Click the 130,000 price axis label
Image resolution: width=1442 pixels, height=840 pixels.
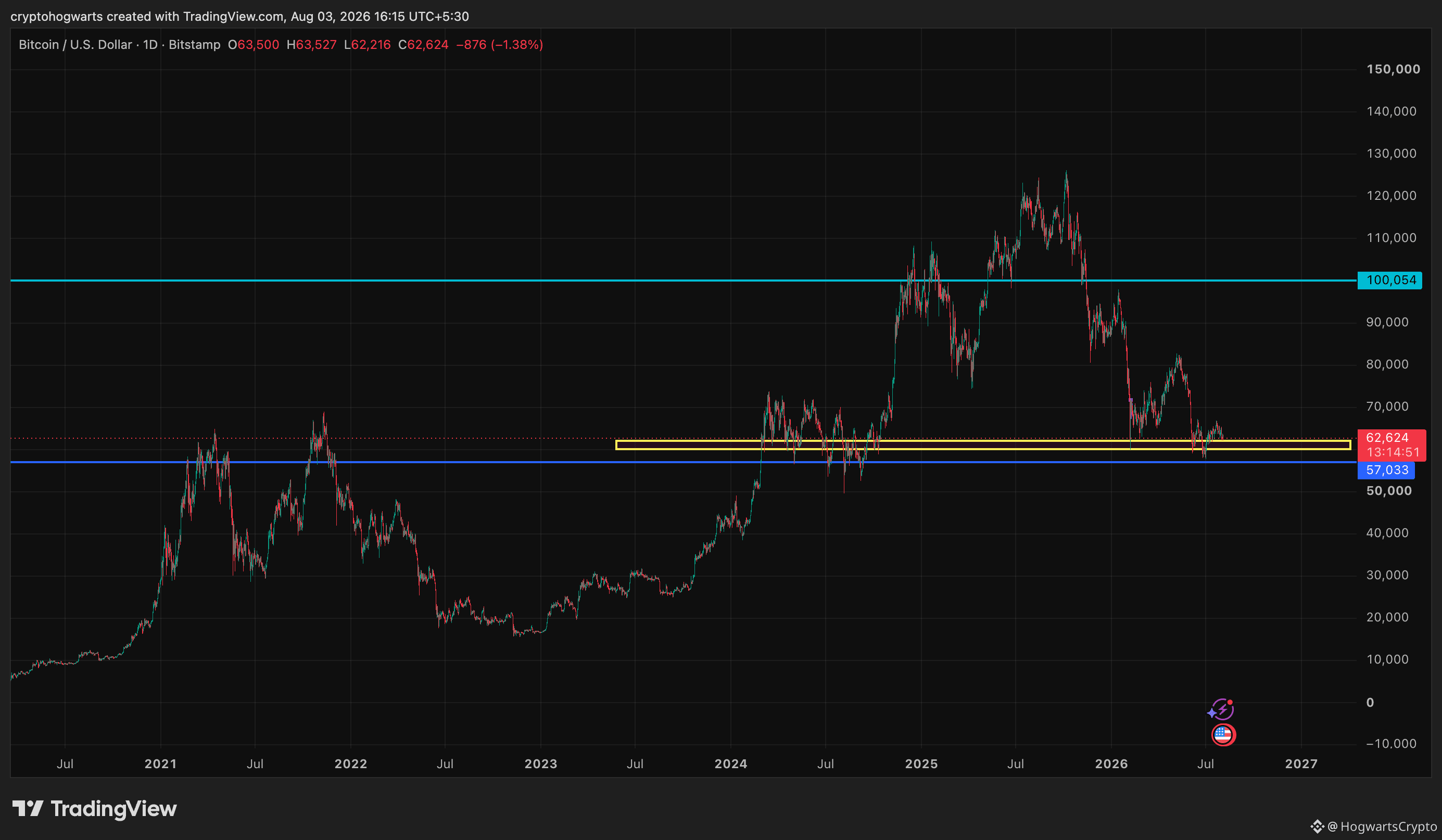click(x=1392, y=154)
